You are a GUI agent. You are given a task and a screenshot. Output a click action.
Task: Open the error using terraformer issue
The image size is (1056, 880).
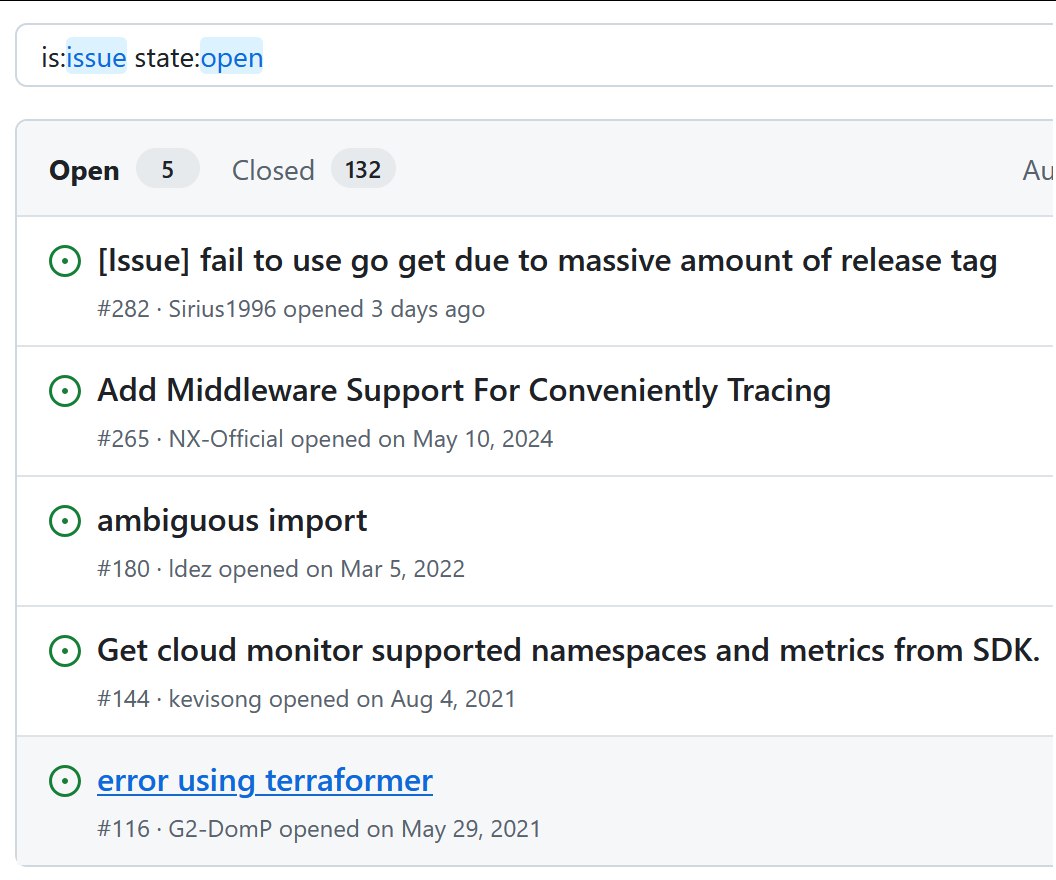click(x=265, y=780)
